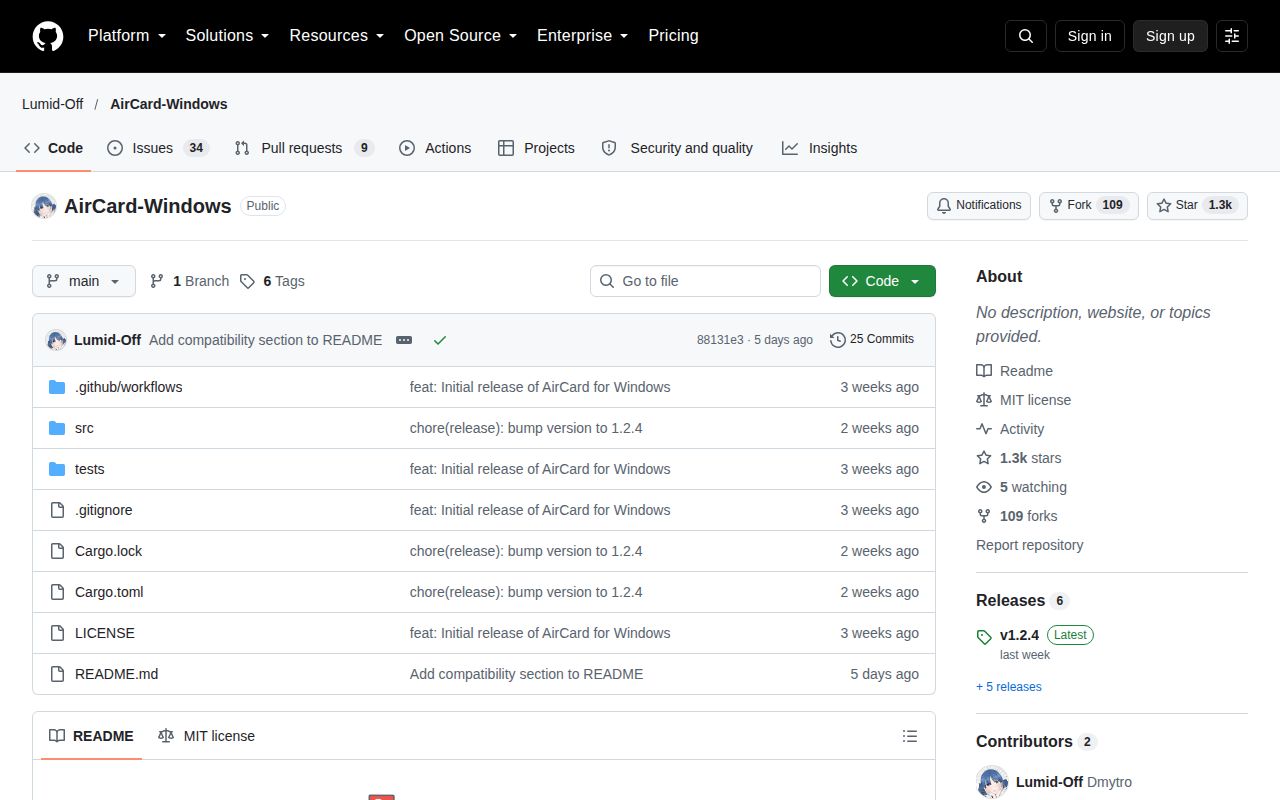The width and height of the screenshot is (1280, 800).
Task: Click the Lumid-Off contributor avatar
Action: (992, 782)
